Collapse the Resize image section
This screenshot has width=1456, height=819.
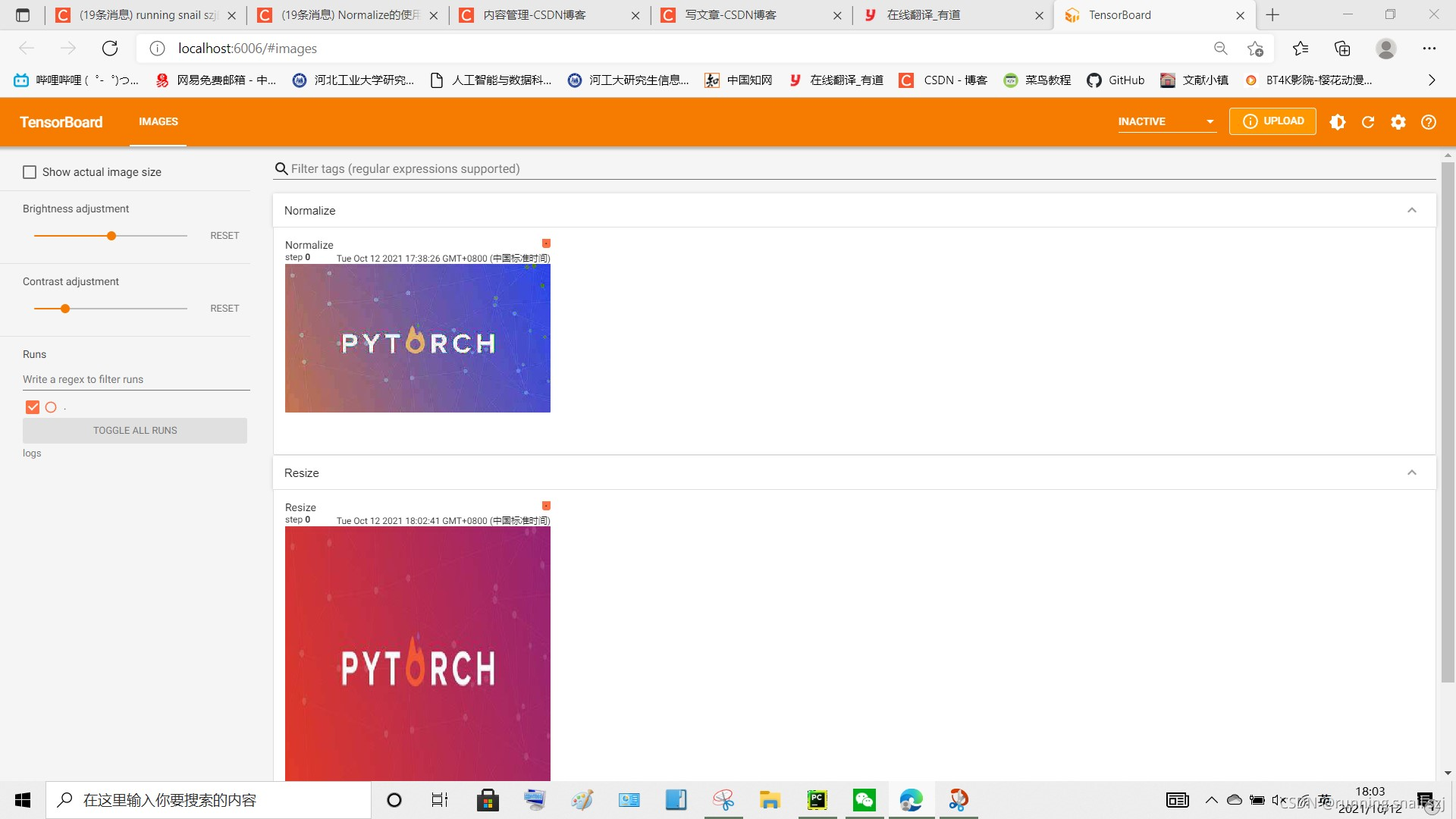[x=1411, y=473]
